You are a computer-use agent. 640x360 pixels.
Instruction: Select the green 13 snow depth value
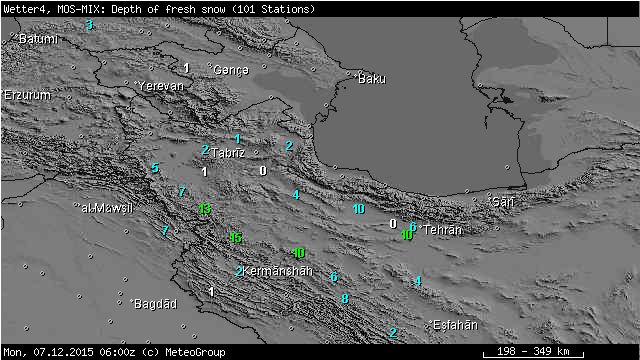204,209
